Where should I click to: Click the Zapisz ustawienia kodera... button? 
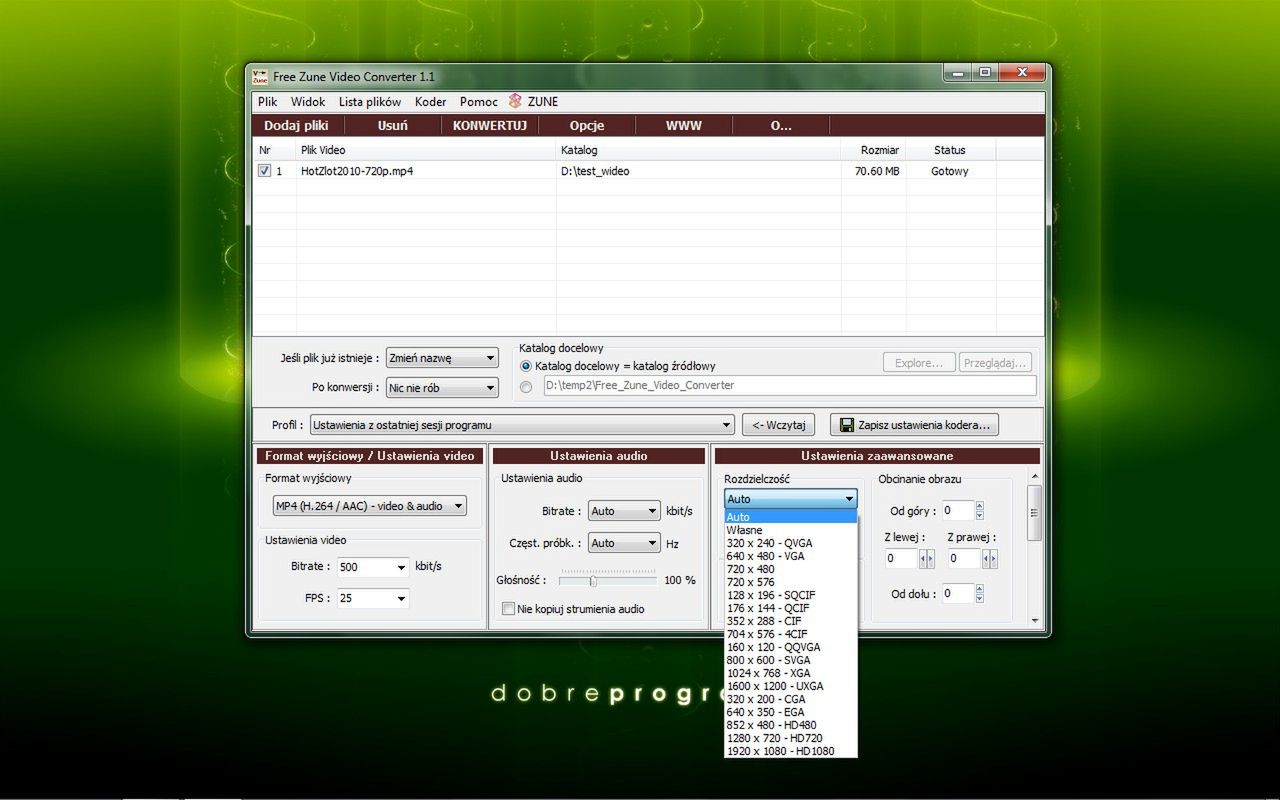(x=915, y=425)
